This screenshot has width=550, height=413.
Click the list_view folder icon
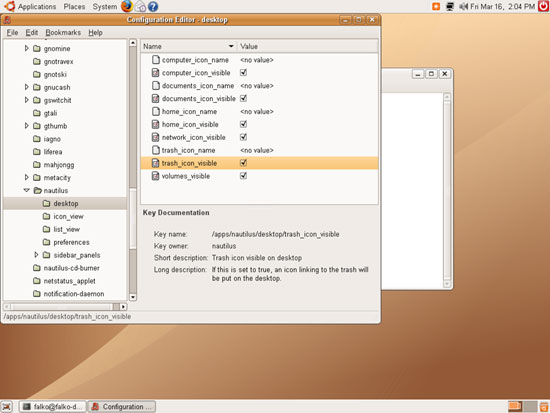coord(46,229)
